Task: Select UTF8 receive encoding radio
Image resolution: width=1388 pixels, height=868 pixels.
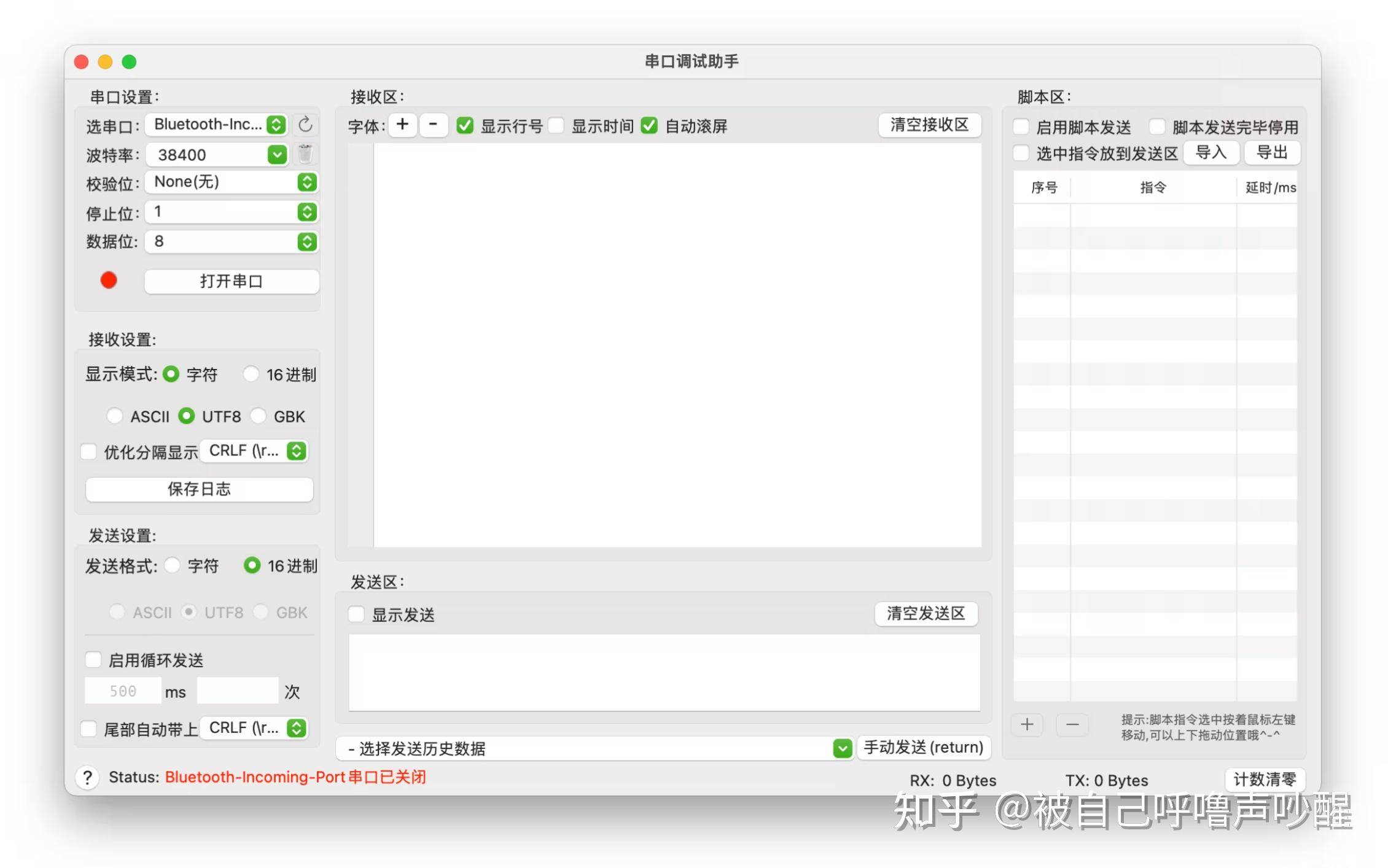Action: tap(186, 416)
